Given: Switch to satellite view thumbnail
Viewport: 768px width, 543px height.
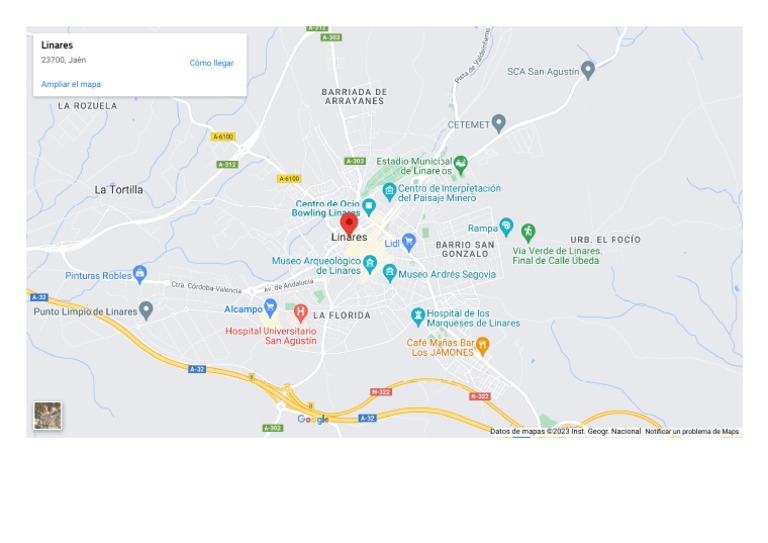Looking at the screenshot, I should coord(48,415).
